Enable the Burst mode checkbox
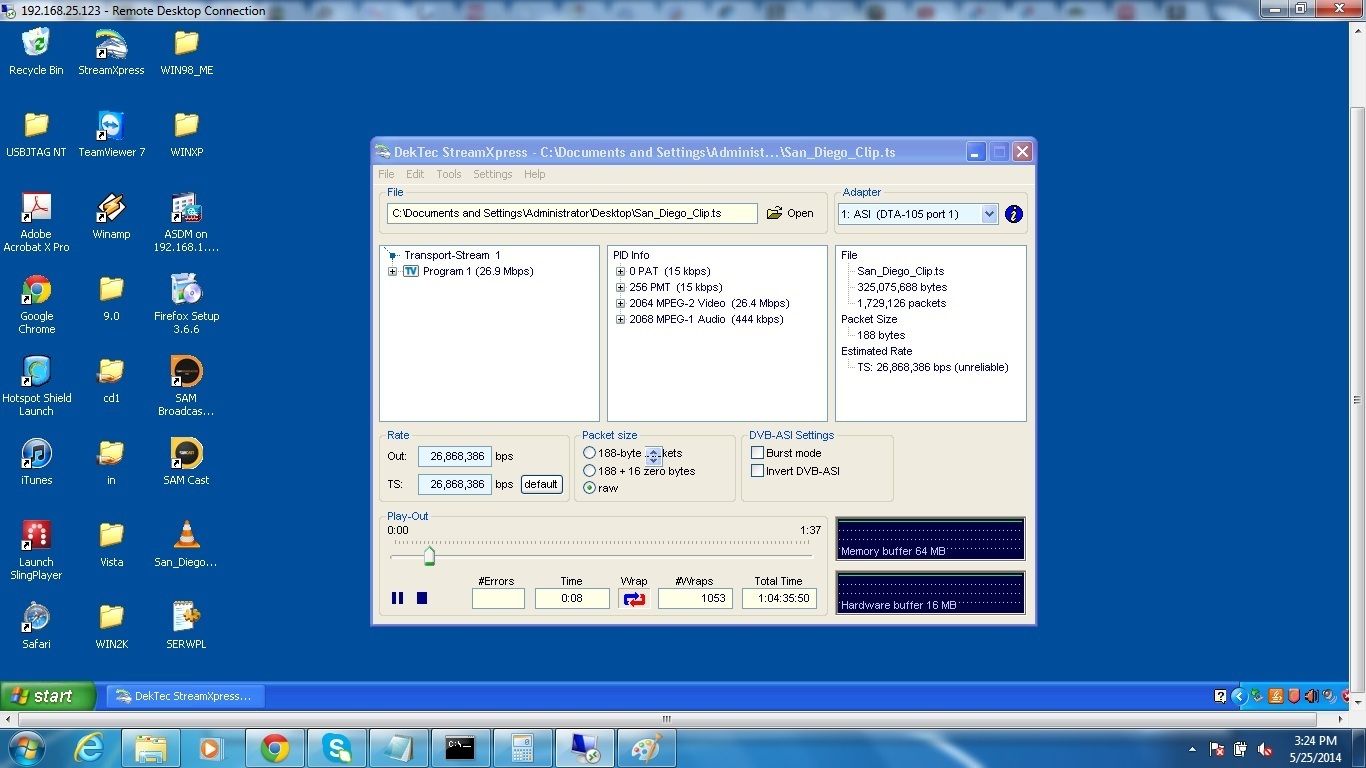Screen dimensions: 1366x768 [757, 453]
